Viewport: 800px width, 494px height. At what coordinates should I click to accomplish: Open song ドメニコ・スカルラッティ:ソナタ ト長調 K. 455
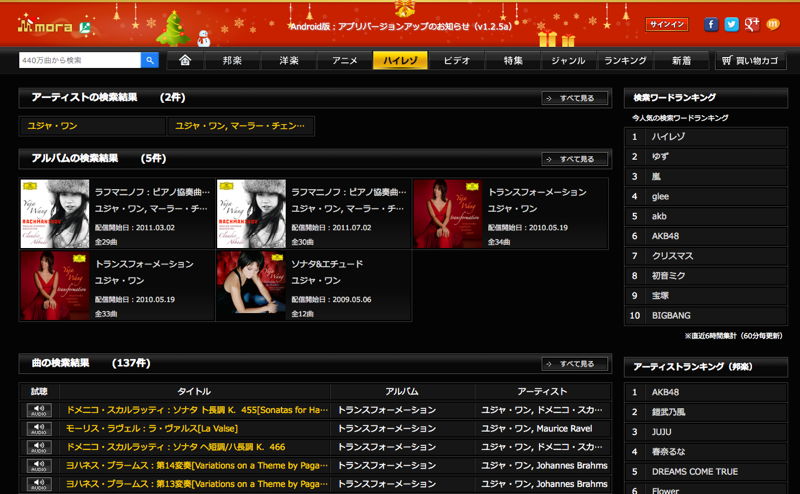click(197, 410)
